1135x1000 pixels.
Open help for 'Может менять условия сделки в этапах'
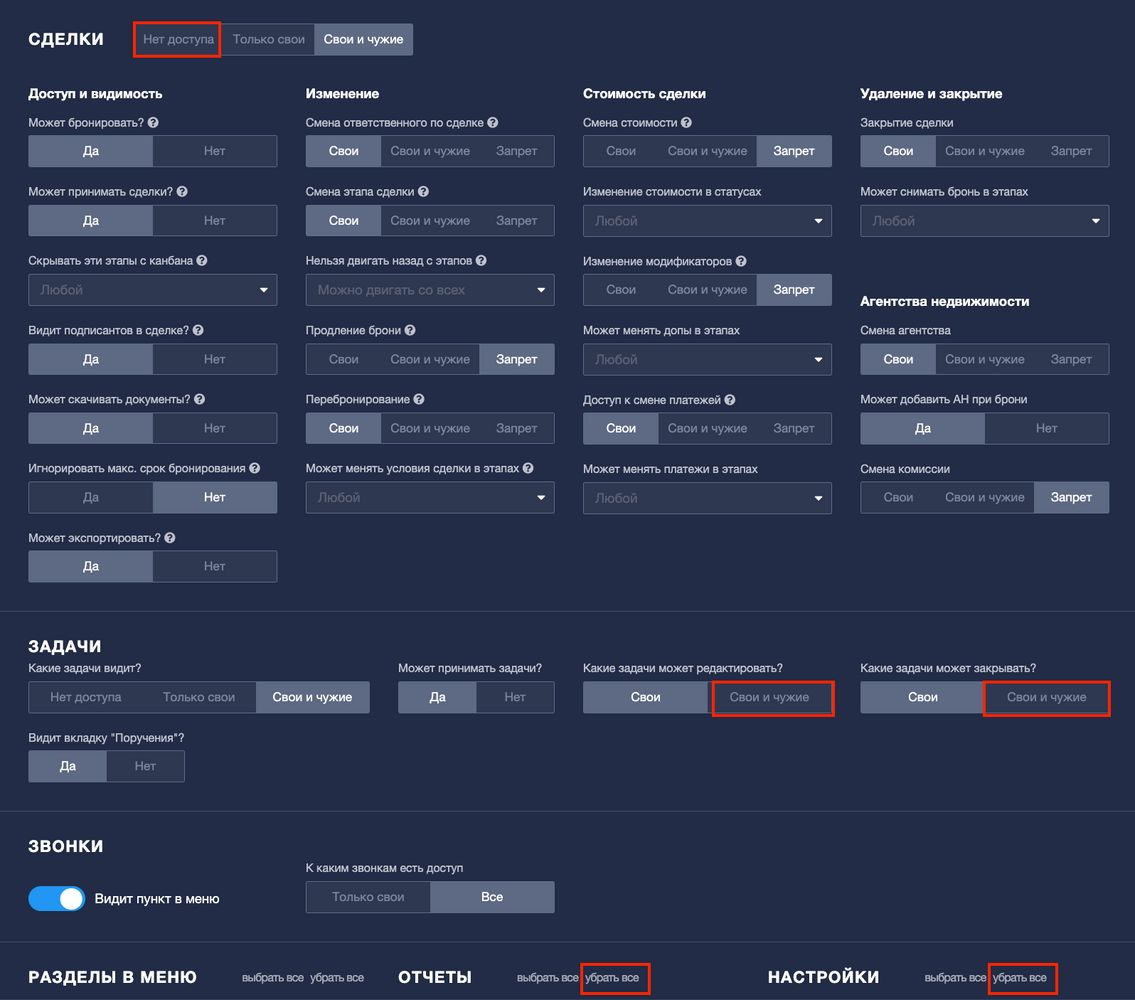[x=528, y=468]
